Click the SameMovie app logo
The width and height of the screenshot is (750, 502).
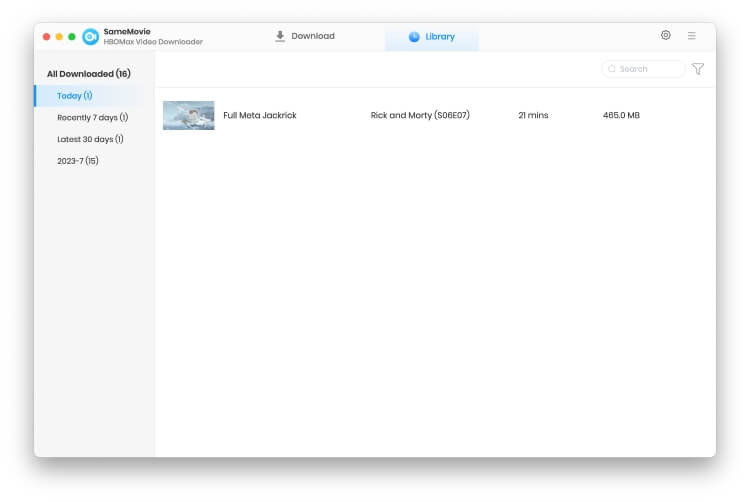90,36
